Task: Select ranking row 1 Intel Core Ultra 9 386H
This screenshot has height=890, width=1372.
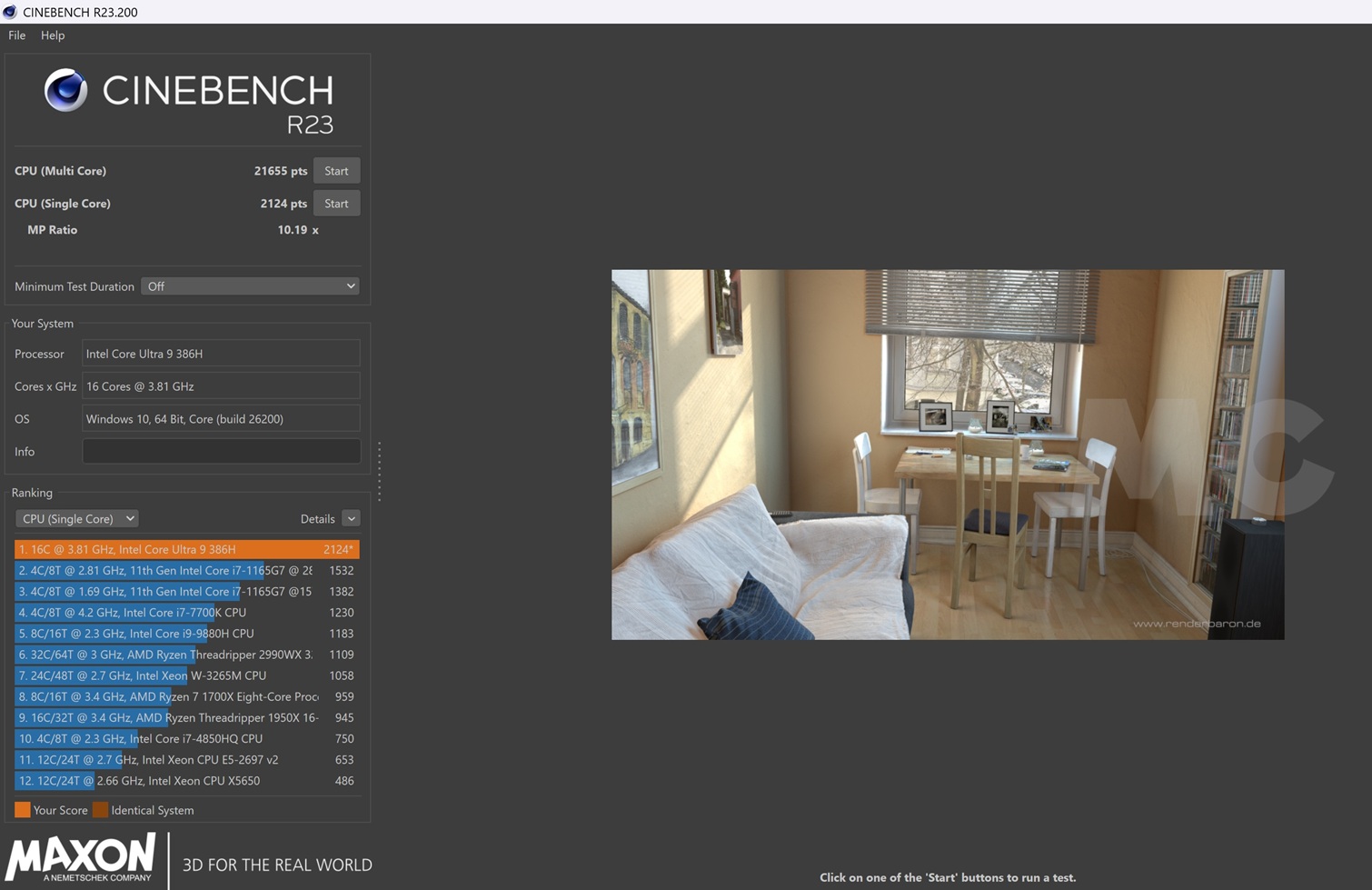Action: coord(187,549)
